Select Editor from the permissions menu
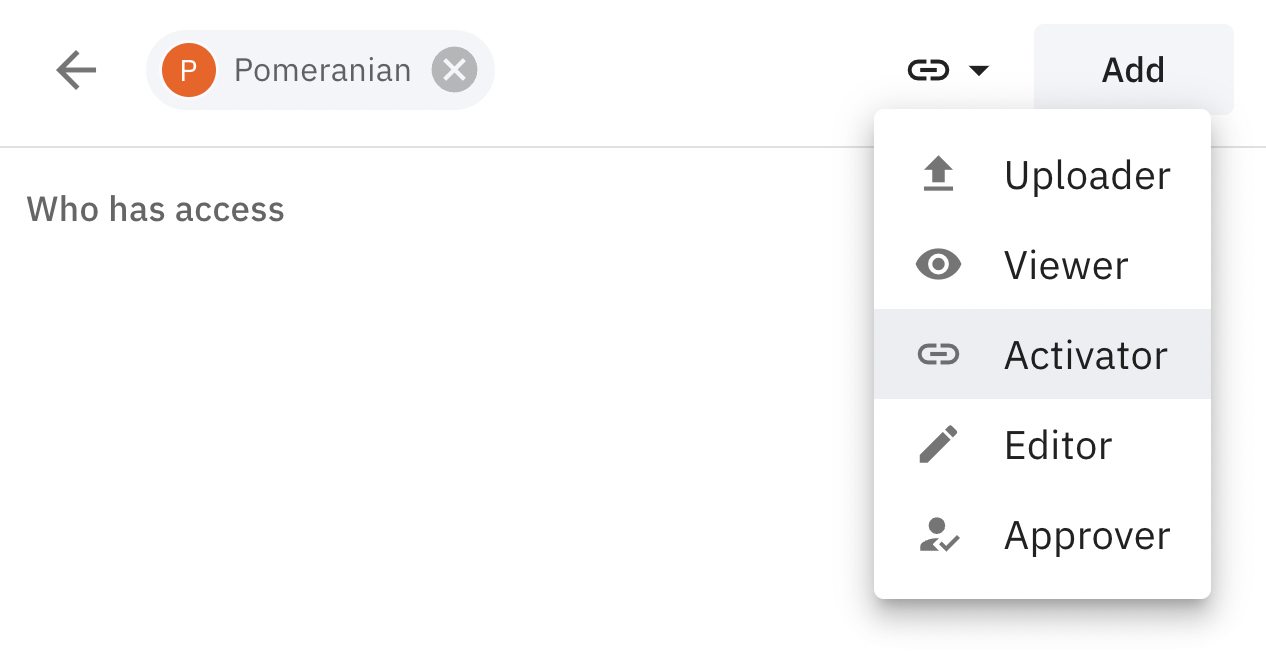Viewport: 1266px width, 656px height. click(x=1057, y=444)
